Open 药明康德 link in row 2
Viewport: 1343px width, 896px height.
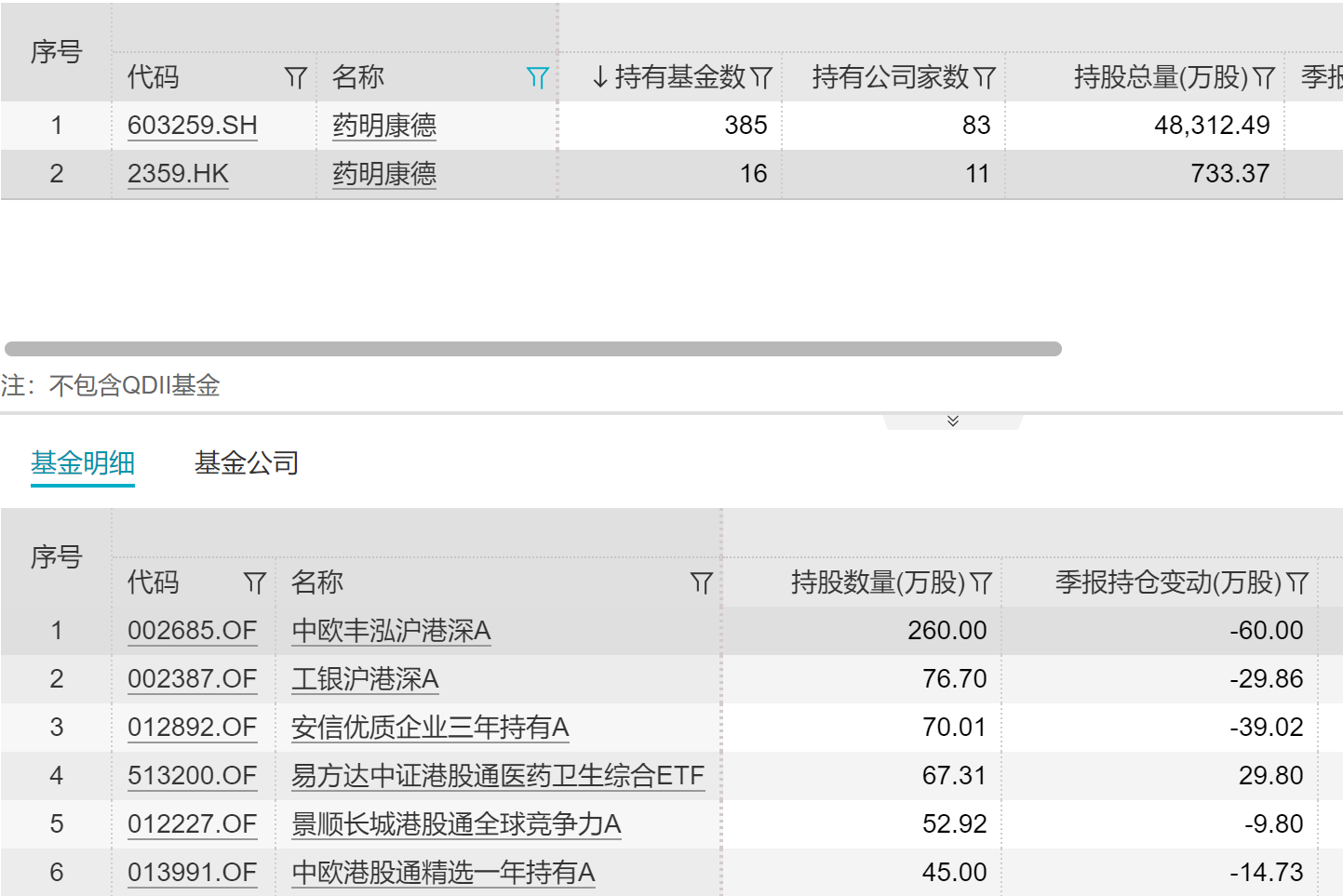point(384,173)
